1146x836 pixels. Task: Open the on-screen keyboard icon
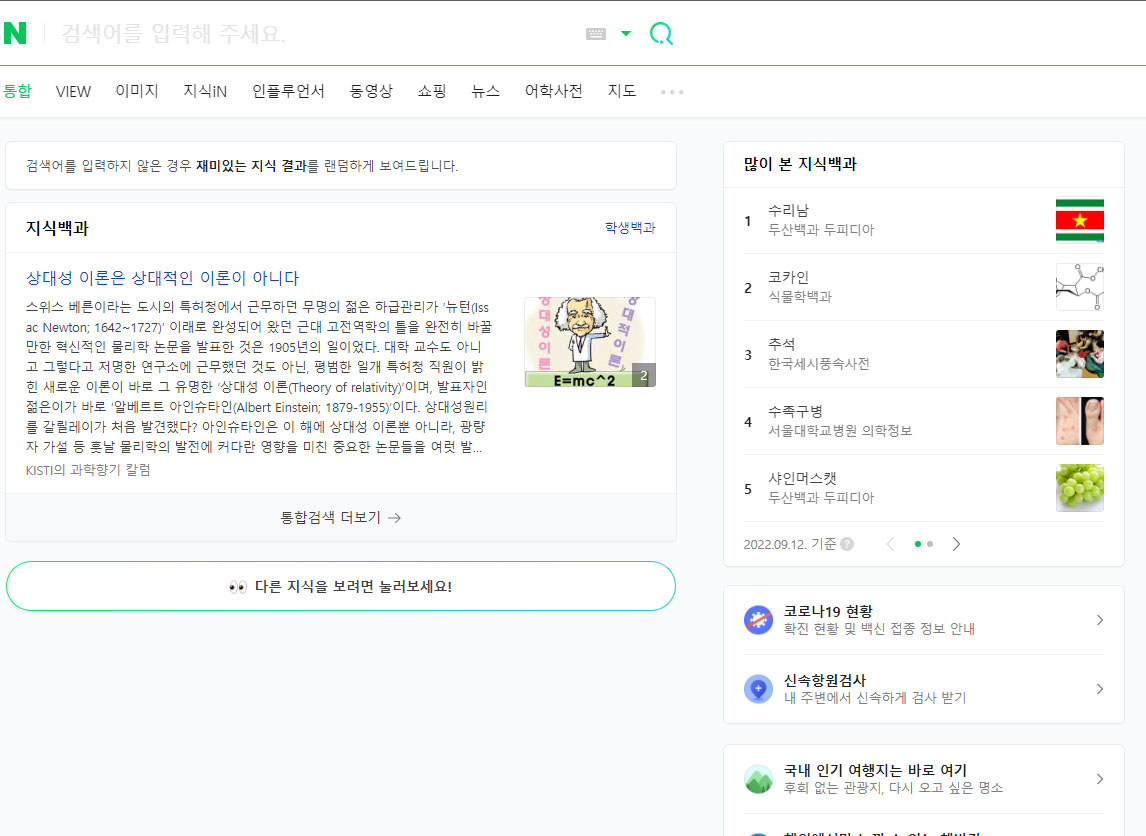click(x=596, y=34)
